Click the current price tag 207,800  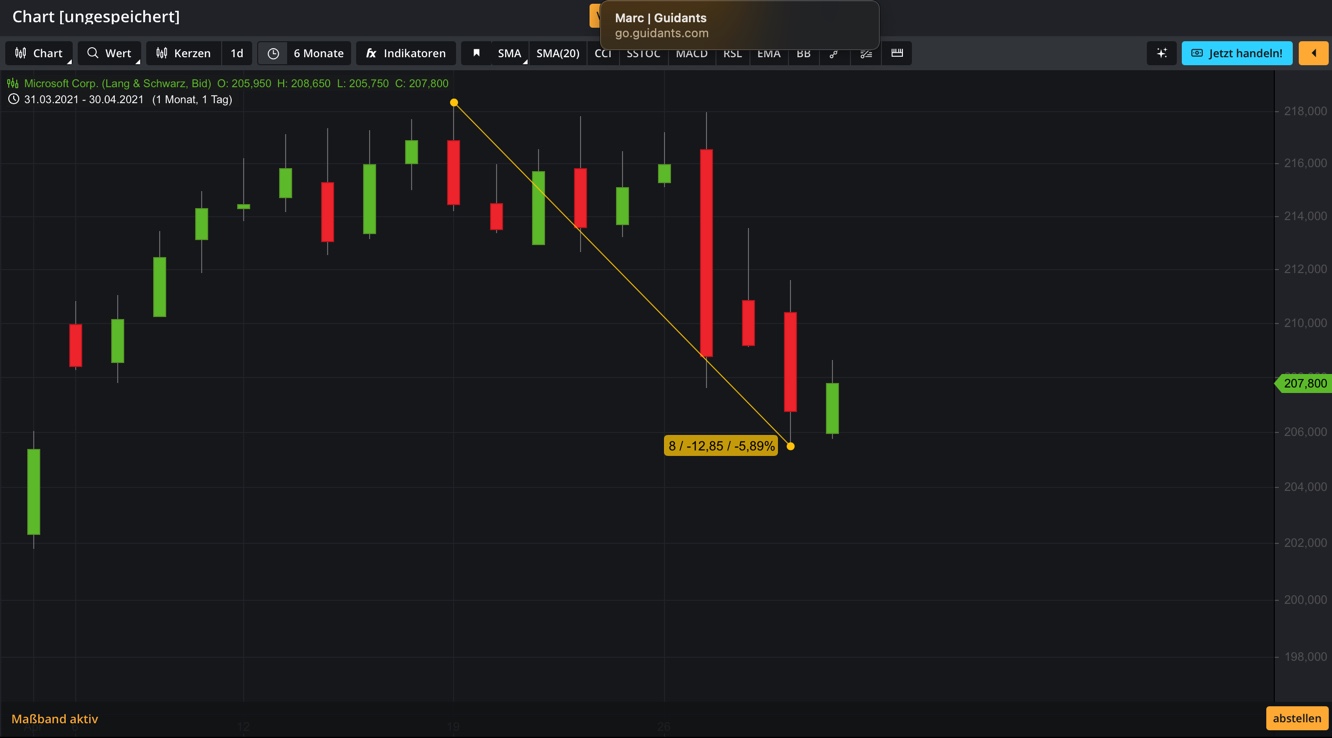pyautogui.click(x=1303, y=383)
